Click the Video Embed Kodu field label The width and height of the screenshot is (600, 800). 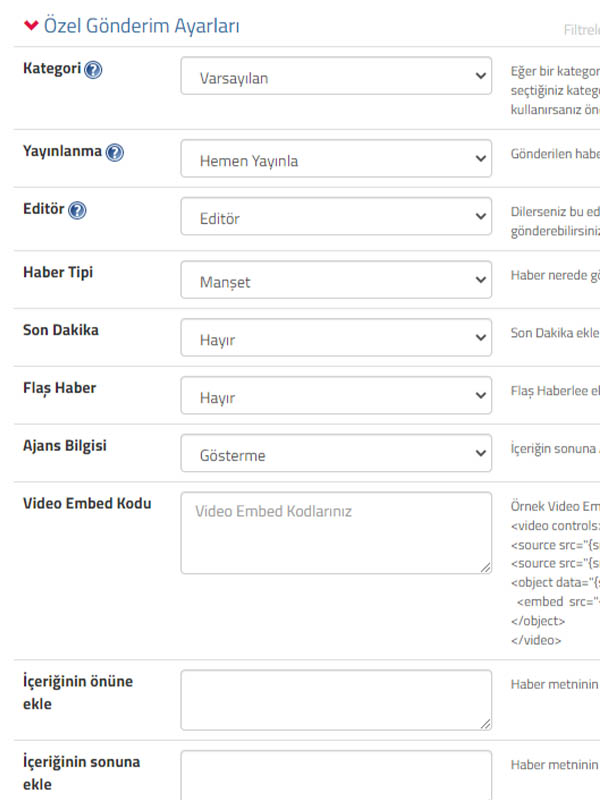tap(87, 503)
